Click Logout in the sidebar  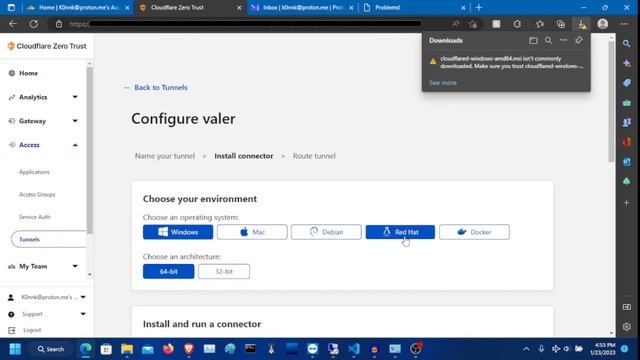point(32,330)
